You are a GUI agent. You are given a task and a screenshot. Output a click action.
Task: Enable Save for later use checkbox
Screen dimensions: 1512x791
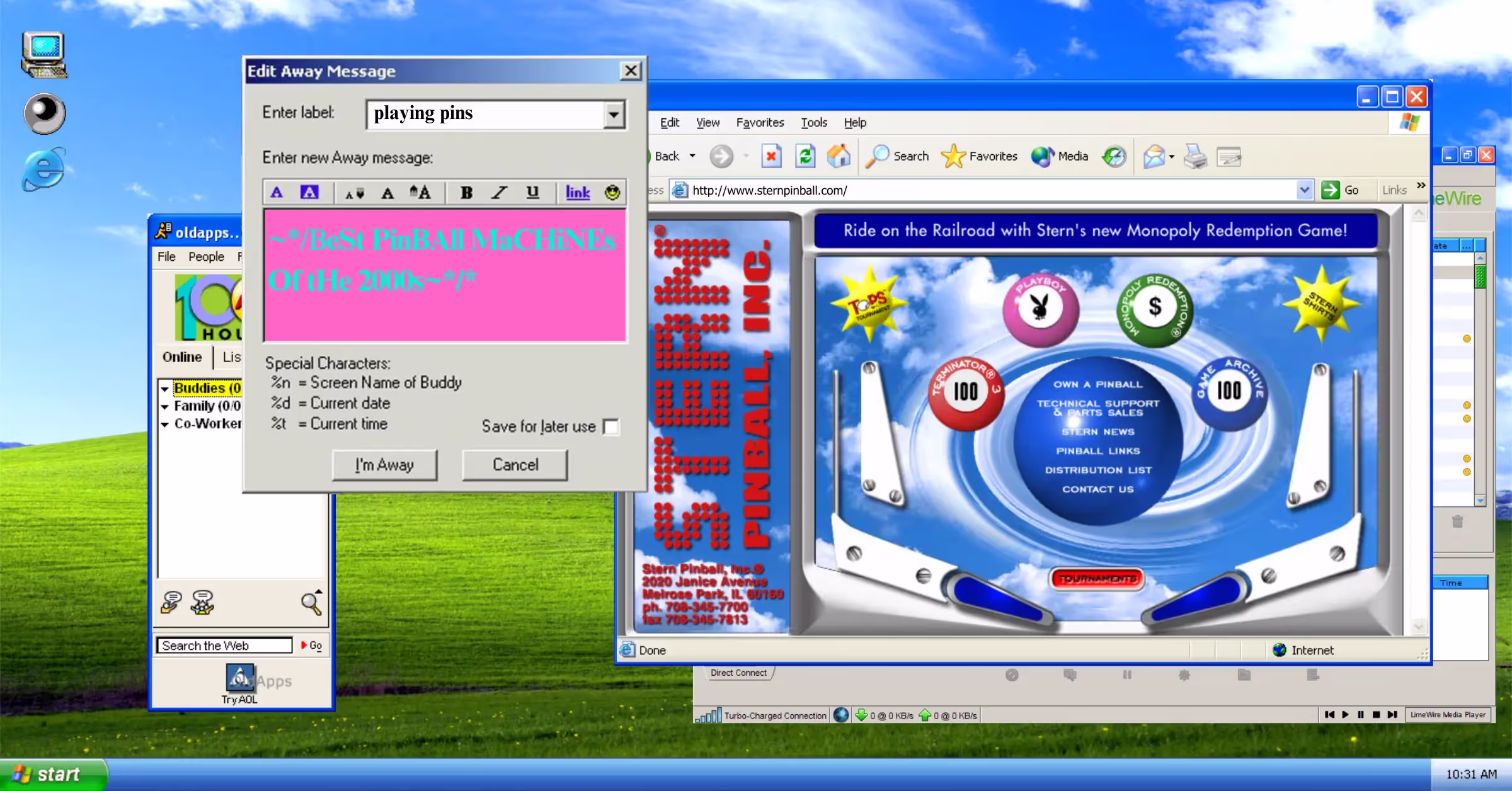(x=610, y=427)
